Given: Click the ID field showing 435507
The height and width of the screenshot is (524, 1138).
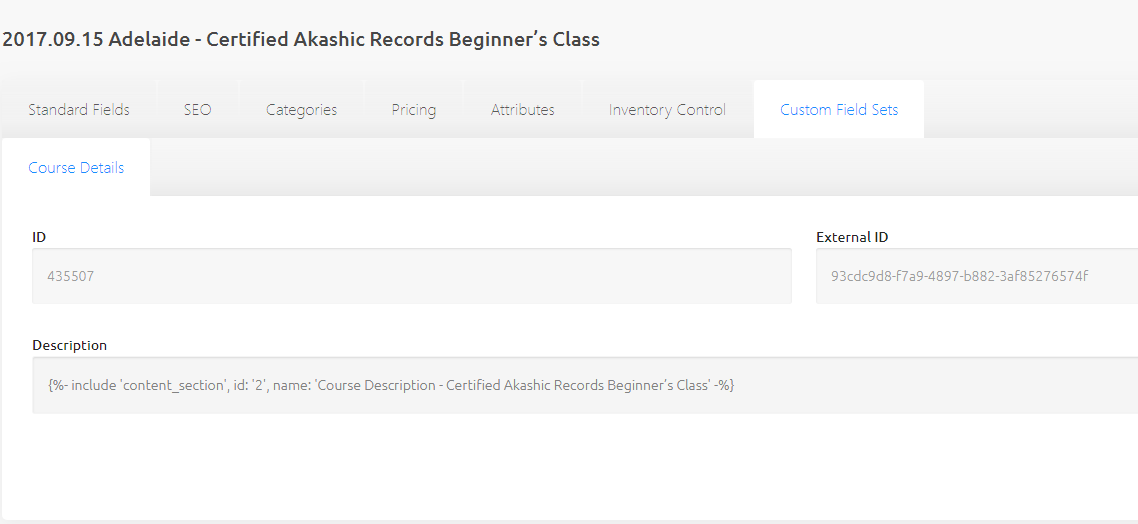Looking at the screenshot, I should [411, 276].
